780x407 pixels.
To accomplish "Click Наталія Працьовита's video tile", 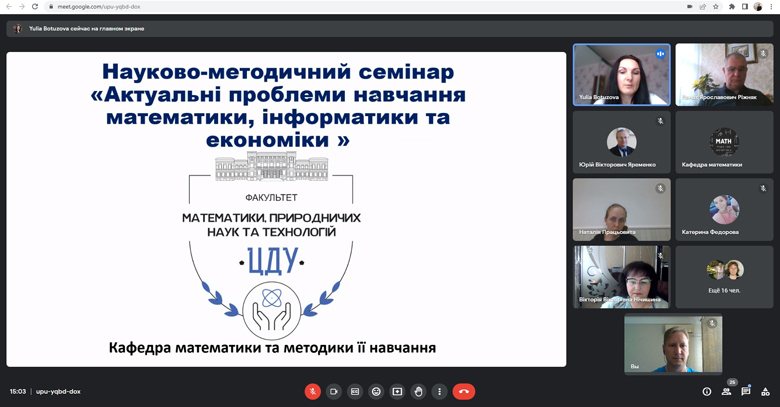I will coord(622,209).
